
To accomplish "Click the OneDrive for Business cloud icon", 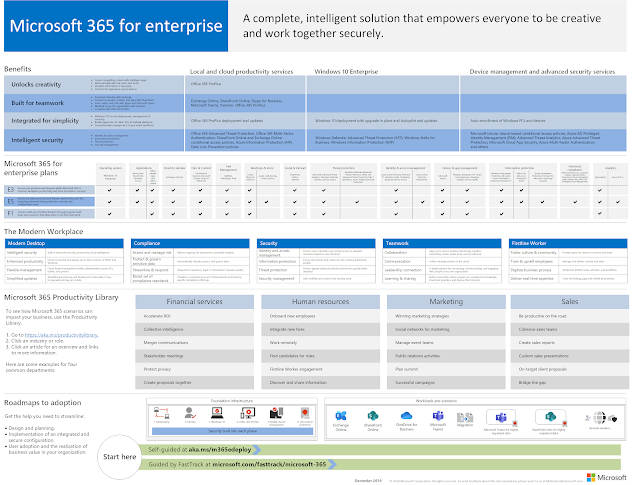I will (x=406, y=416).
